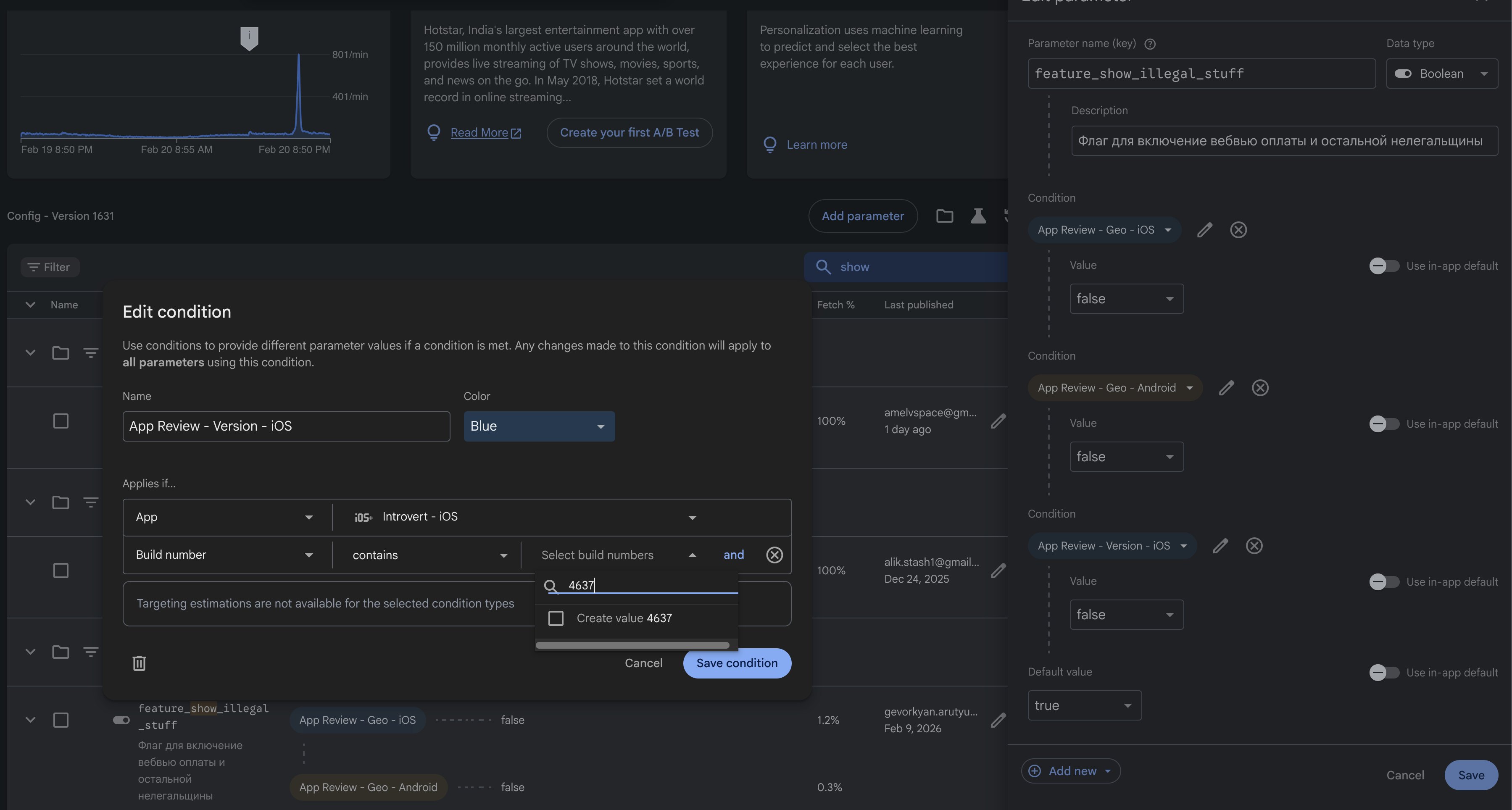The width and height of the screenshot is (1512, 810).
Task: Toggle Use in-app default for the first condition
Action: coord(1383,265)
